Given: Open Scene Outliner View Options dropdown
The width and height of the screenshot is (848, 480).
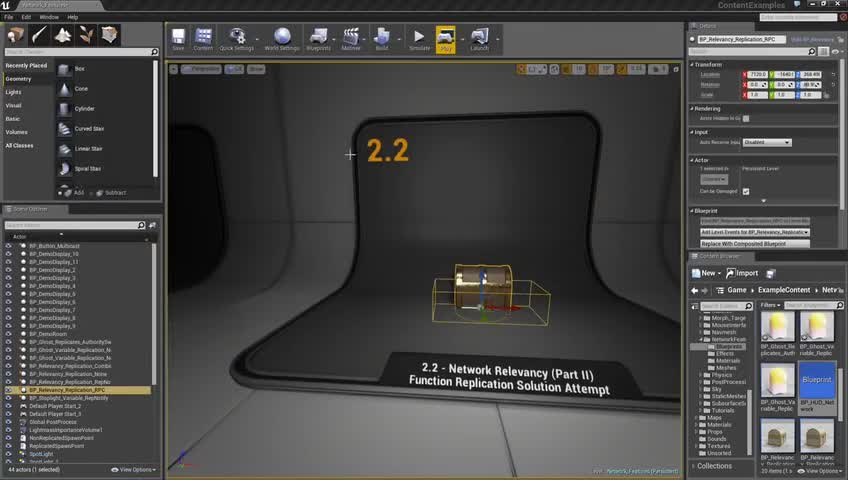Looking at the screenshot, I should coord(134,470).
